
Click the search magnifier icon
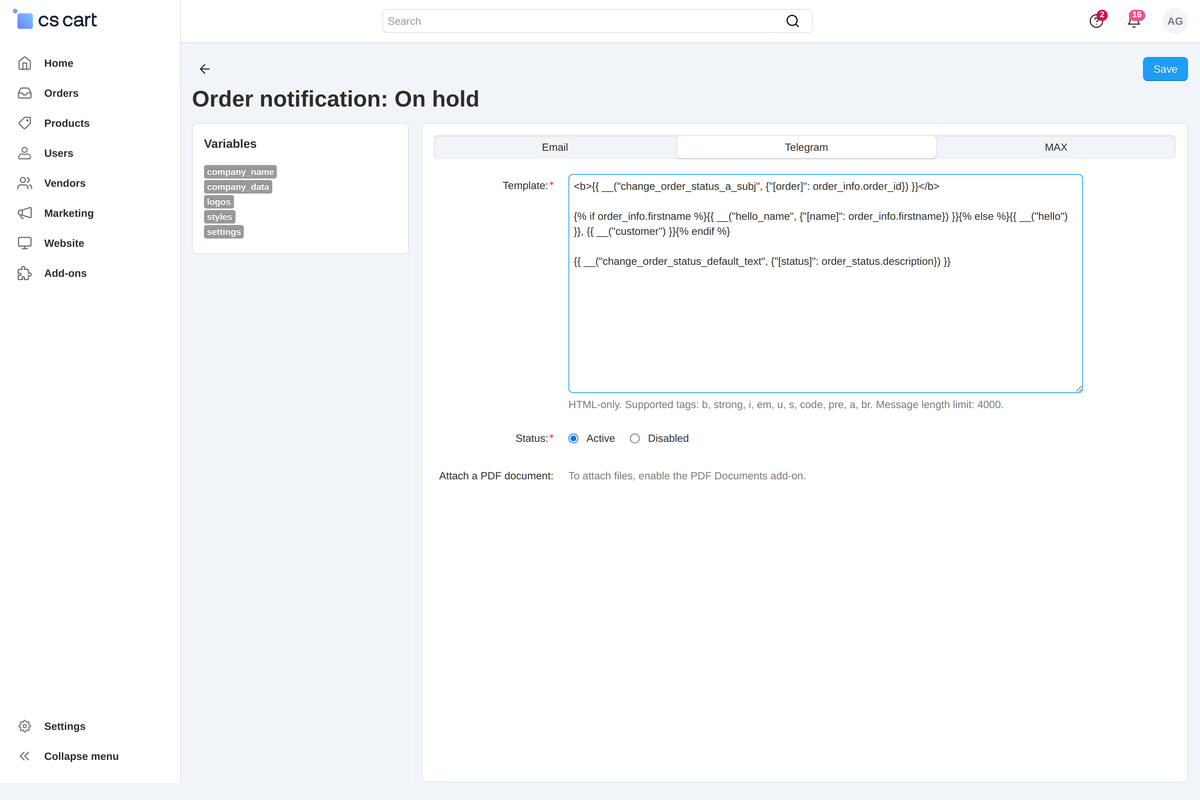tap(793, 21)
